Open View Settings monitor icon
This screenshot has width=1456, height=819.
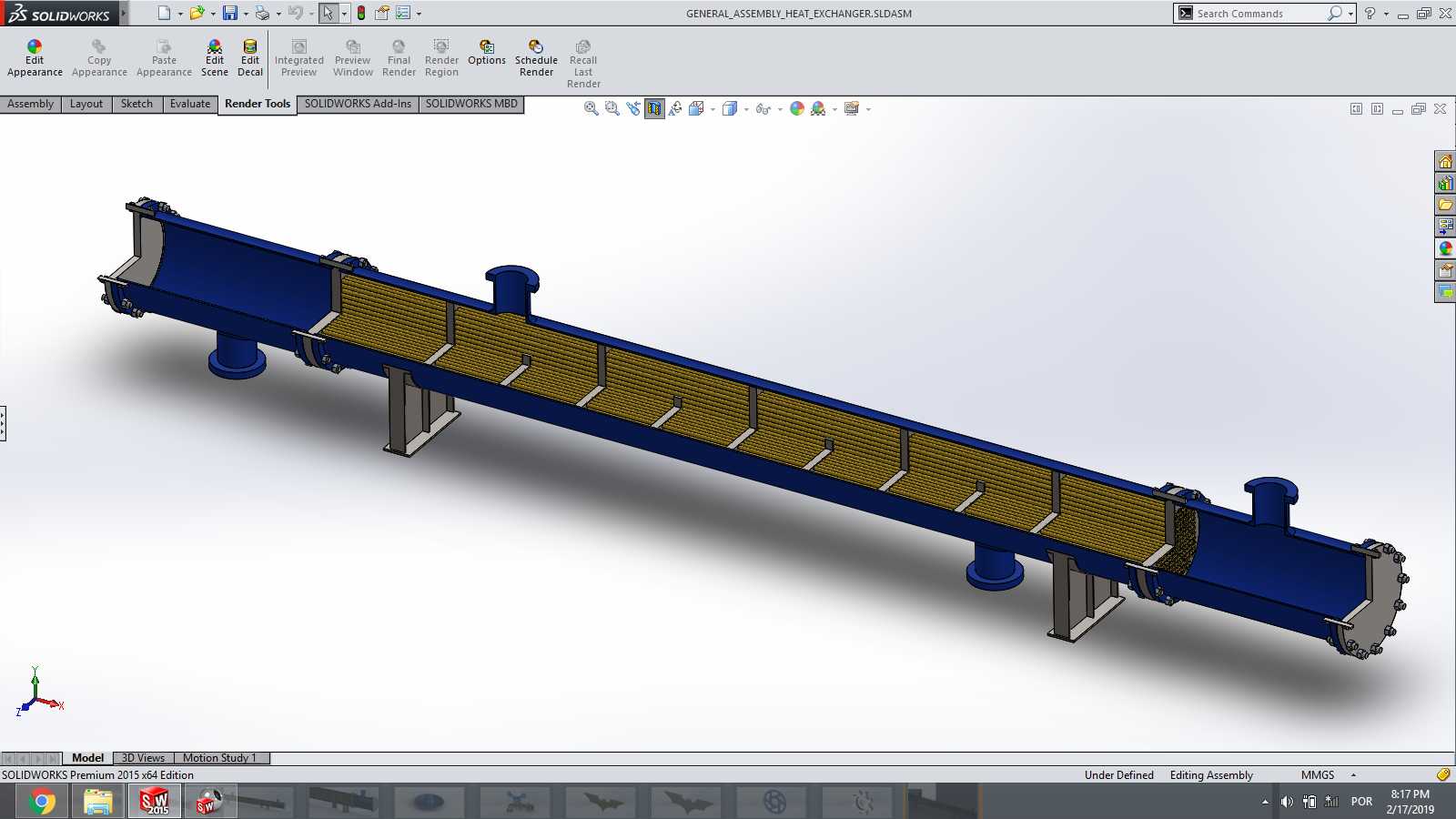click(852, 108)
